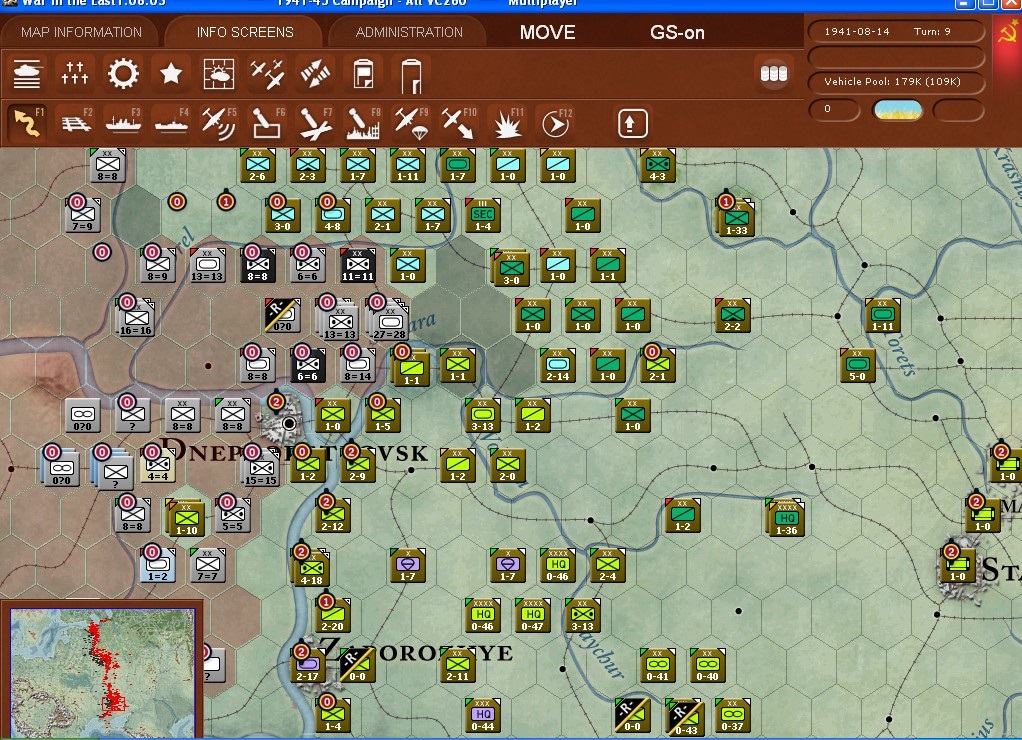
Task: Click the wheat field weather indicator
Action: point(897,110)
